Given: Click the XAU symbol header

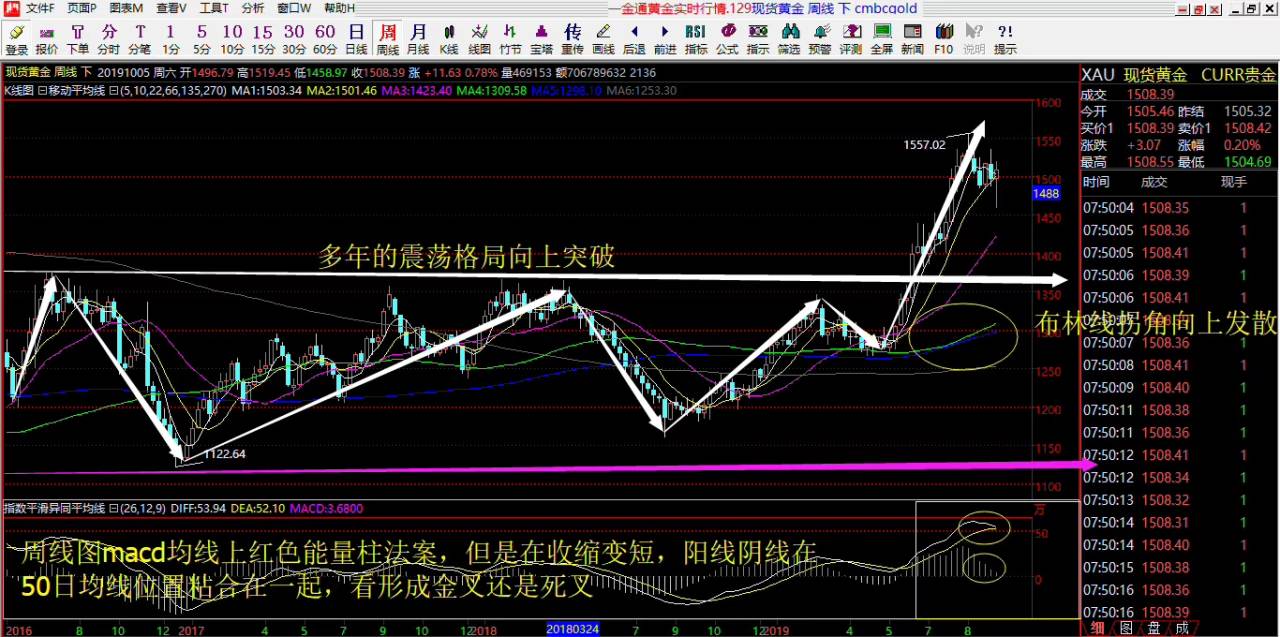Looking at the screenshot, I should tap(1098, 75).
